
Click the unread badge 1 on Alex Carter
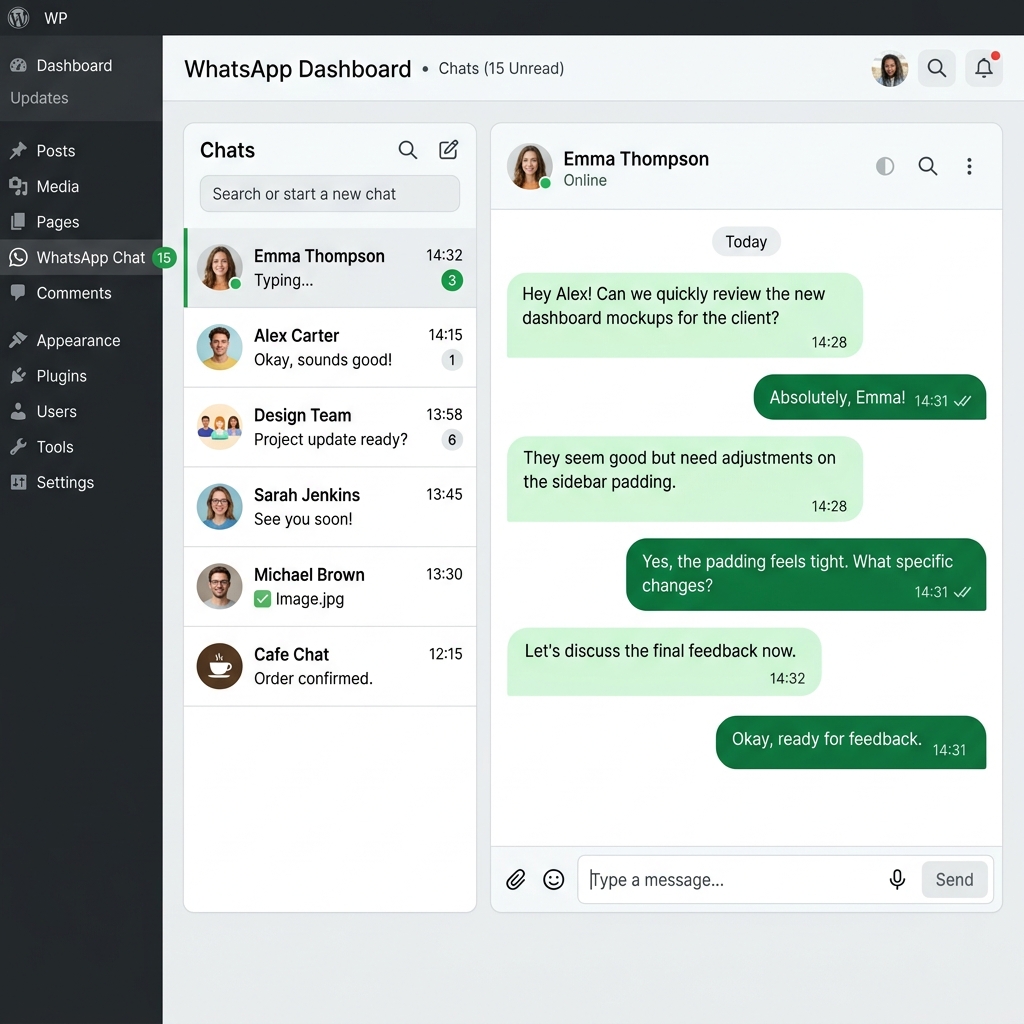[x=452, y=360]
